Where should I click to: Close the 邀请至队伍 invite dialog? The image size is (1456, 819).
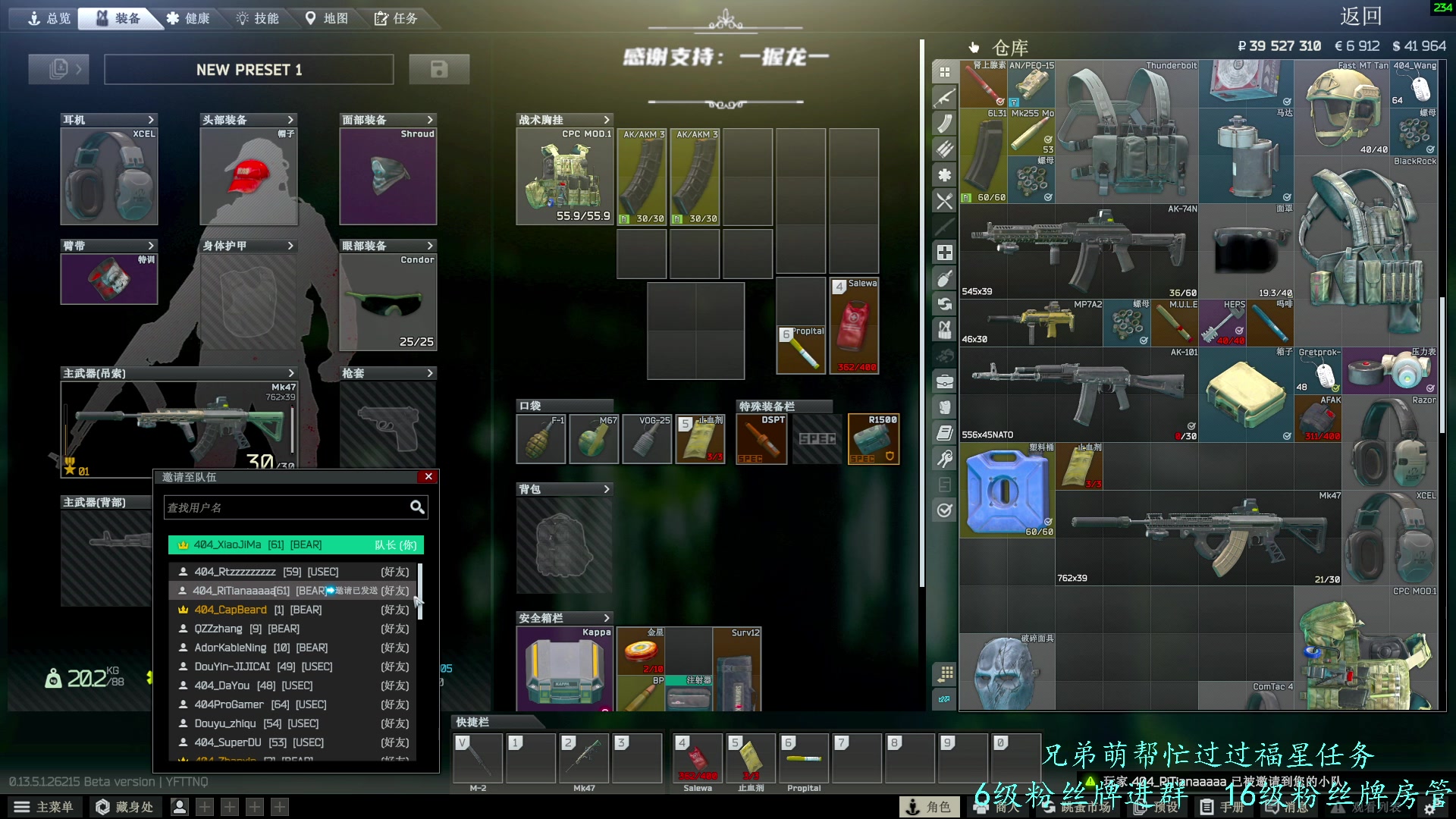click(x=428, y=476)
